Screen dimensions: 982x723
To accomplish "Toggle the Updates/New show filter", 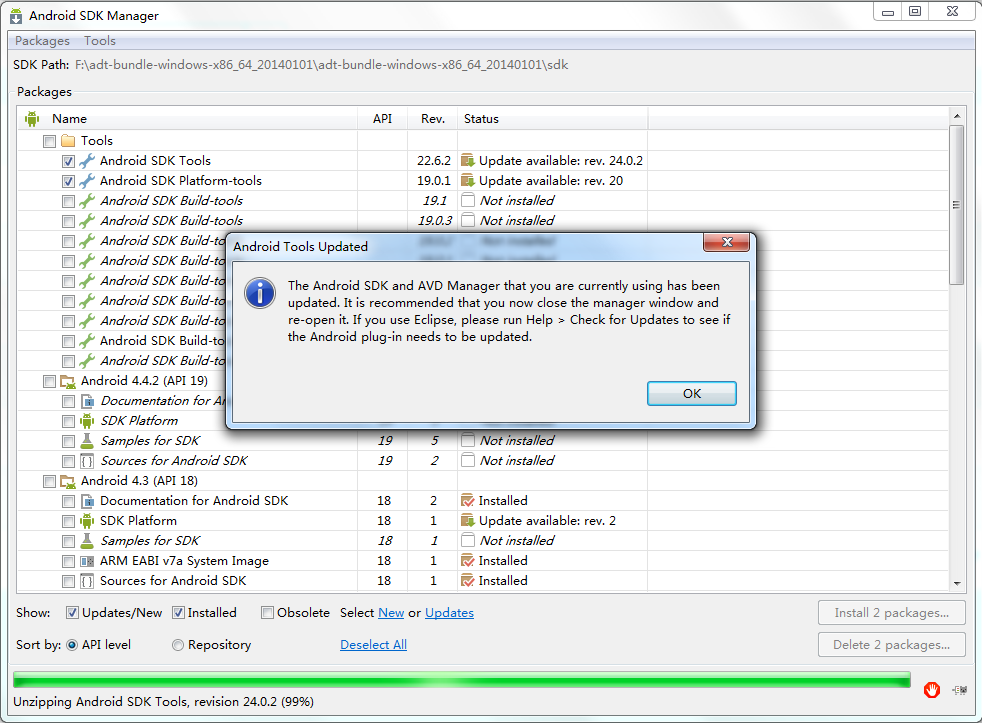I will point(73,613).
